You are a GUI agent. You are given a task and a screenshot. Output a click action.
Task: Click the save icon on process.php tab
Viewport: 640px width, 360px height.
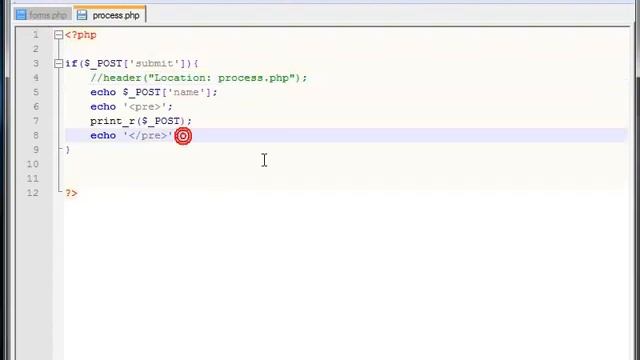82,15
